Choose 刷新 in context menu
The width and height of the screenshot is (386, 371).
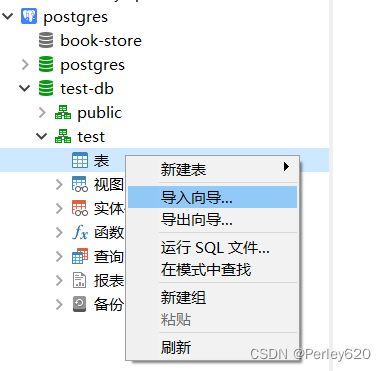[212, 347]
